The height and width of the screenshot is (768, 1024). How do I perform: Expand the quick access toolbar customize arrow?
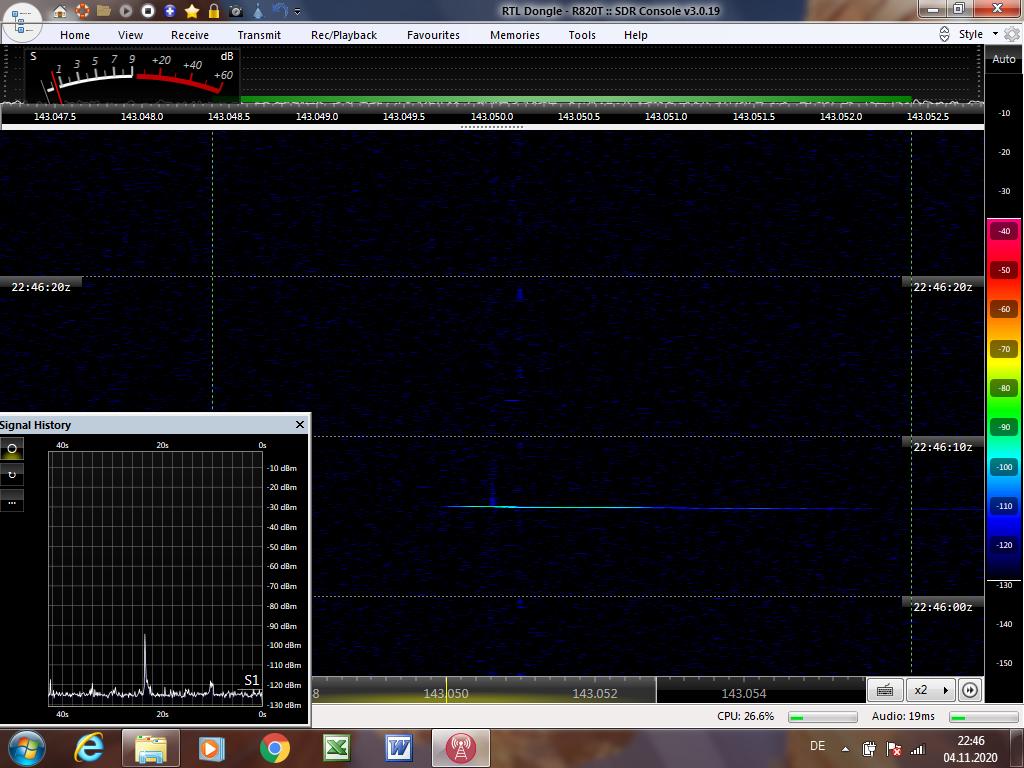pos(298,12)
